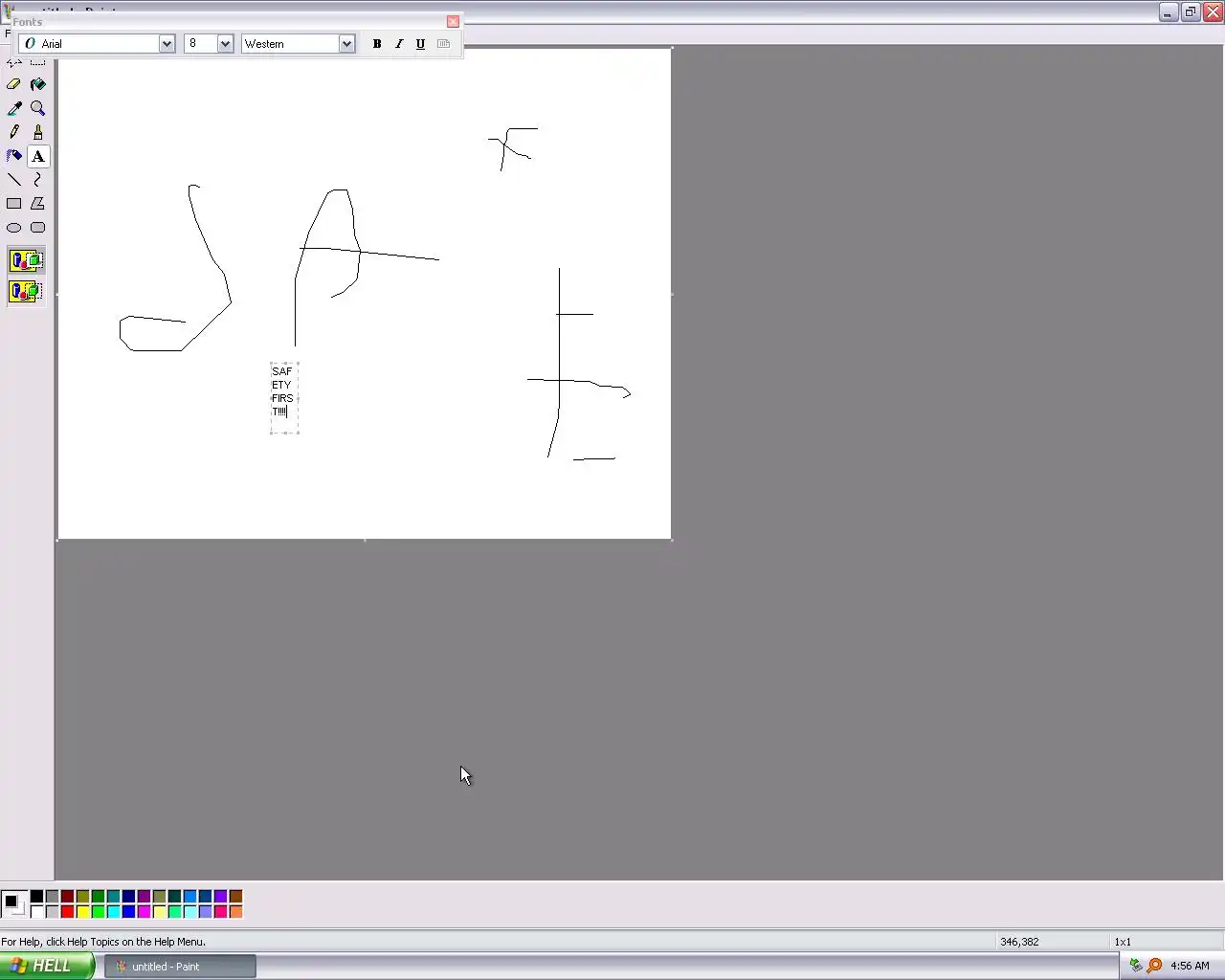Select the Airbrush spray tool
This screenshot has width=1225, height=980.
[14, 156]
